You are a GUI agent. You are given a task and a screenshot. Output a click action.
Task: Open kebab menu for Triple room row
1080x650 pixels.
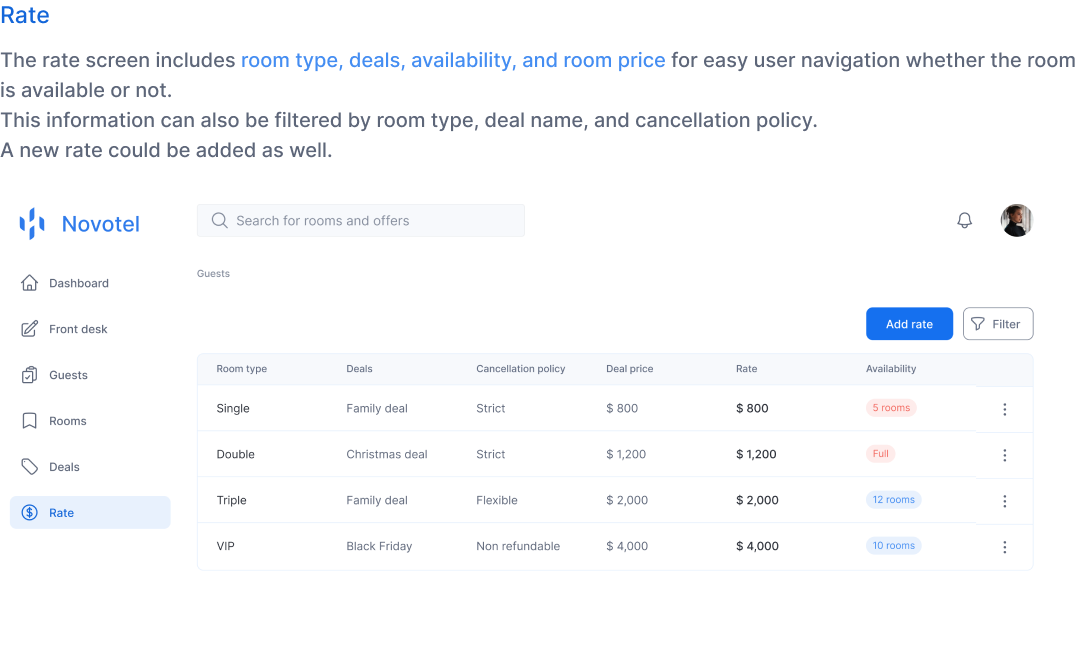[1004, 501]
